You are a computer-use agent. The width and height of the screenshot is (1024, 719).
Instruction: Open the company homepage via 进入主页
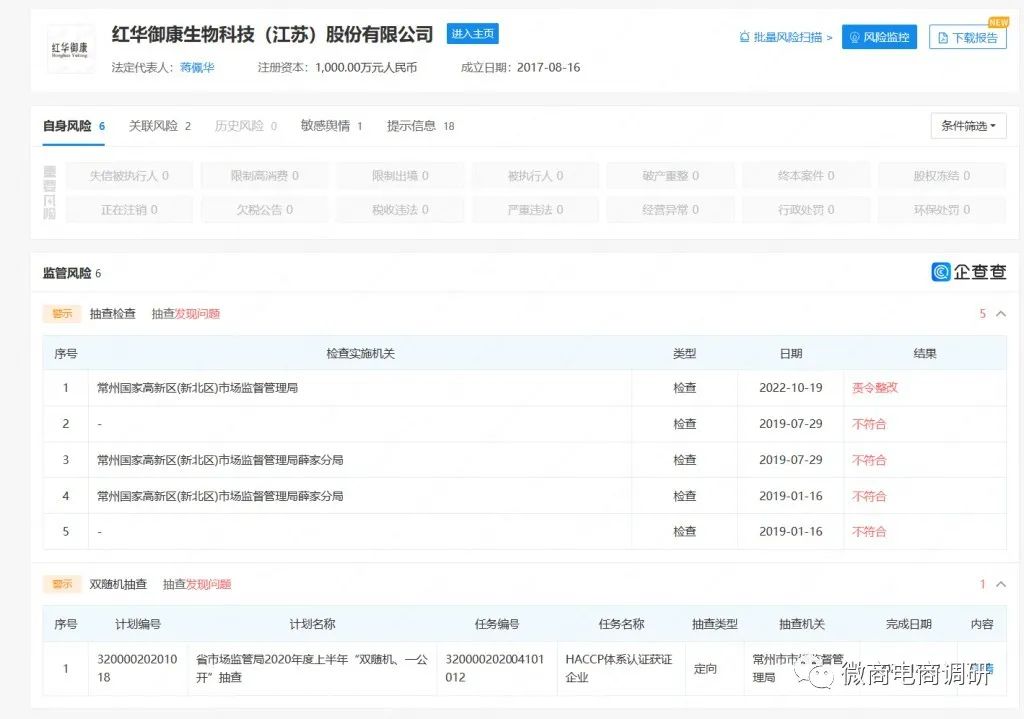click(472, 33)
